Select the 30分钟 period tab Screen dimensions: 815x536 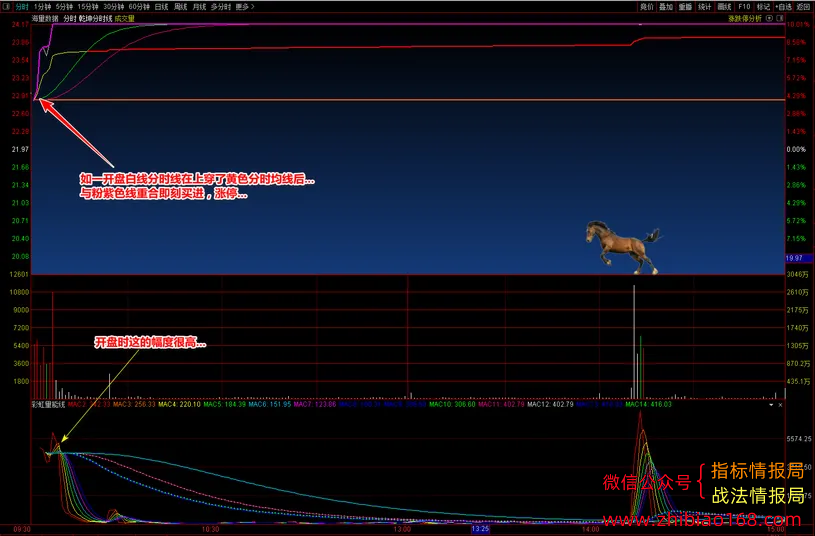pos(113,7)
